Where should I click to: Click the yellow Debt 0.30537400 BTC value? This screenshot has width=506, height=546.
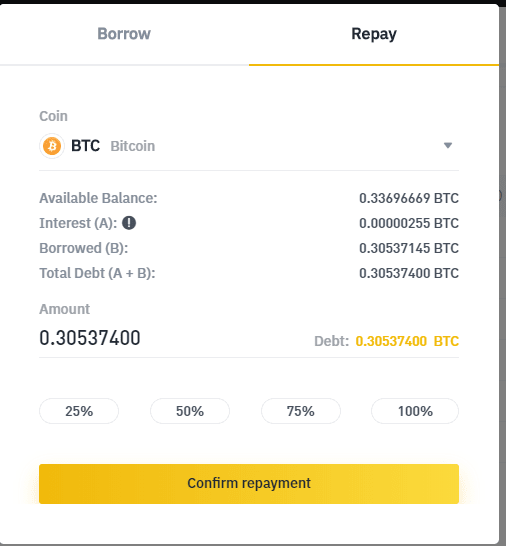point(407,341)
